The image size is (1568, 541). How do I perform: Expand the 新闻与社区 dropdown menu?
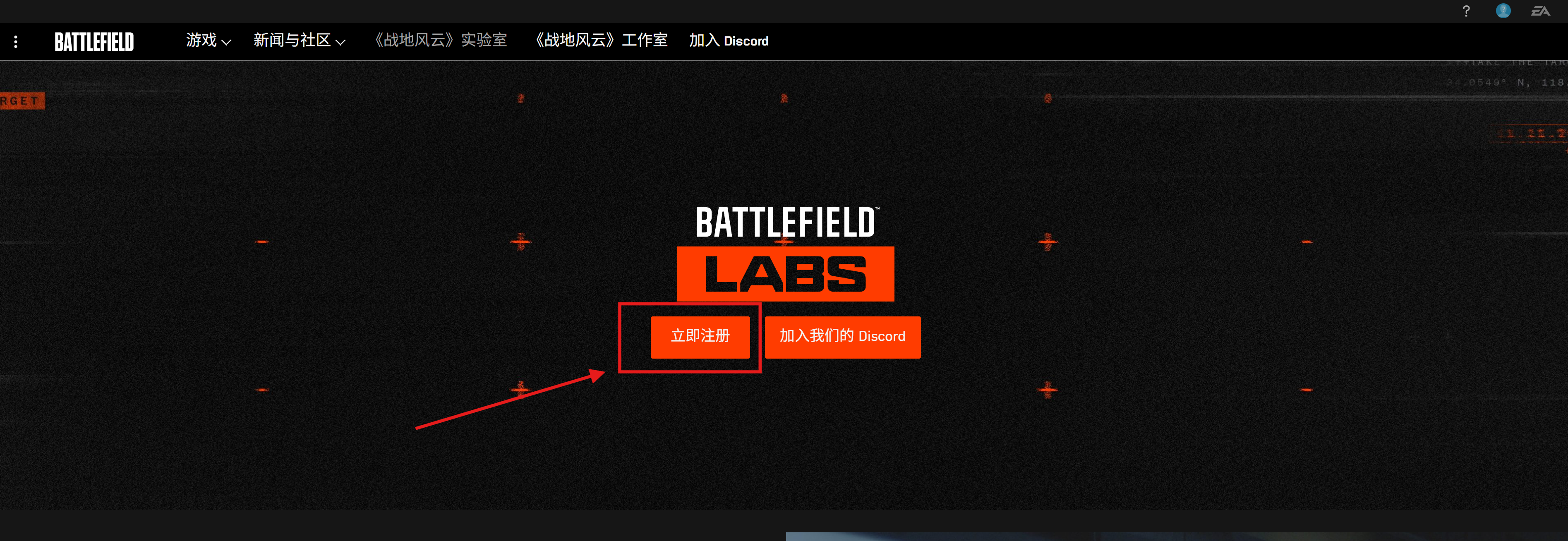(x=300, y=41)
